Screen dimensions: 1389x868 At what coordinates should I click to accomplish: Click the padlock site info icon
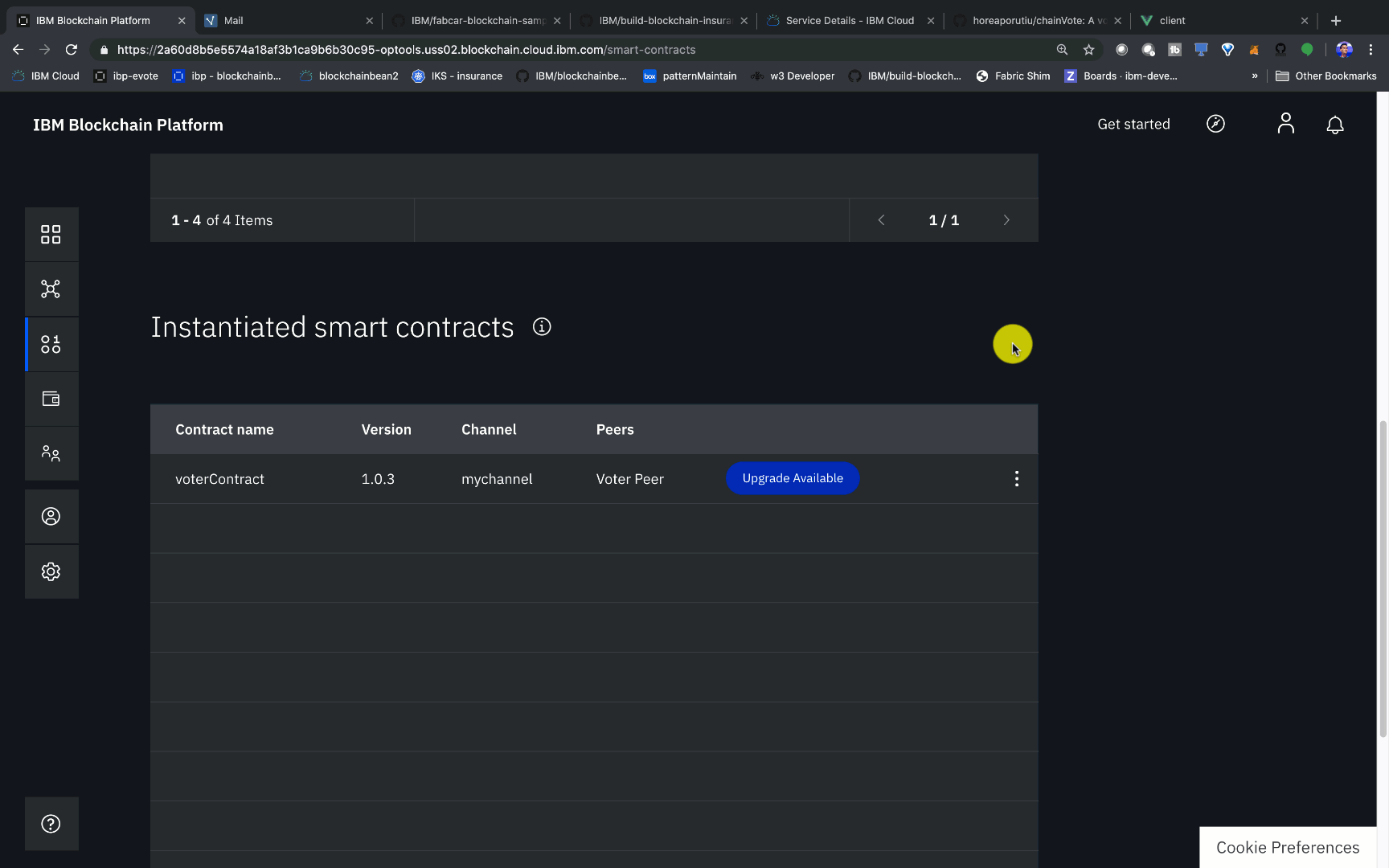tap(104, 50)
